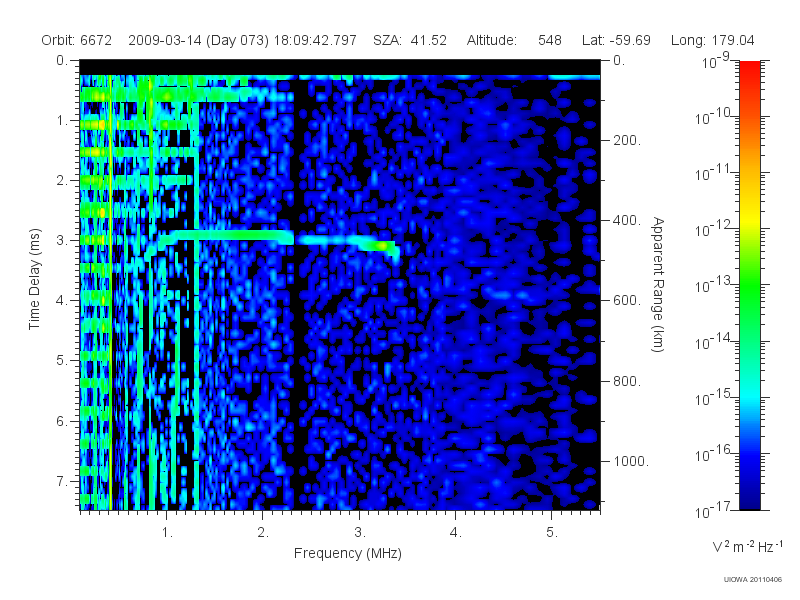This screenshot has width=800, height=600.
Task: Click the 'UIOWA 20110406' credit text
Action: (x=753, y=580)
